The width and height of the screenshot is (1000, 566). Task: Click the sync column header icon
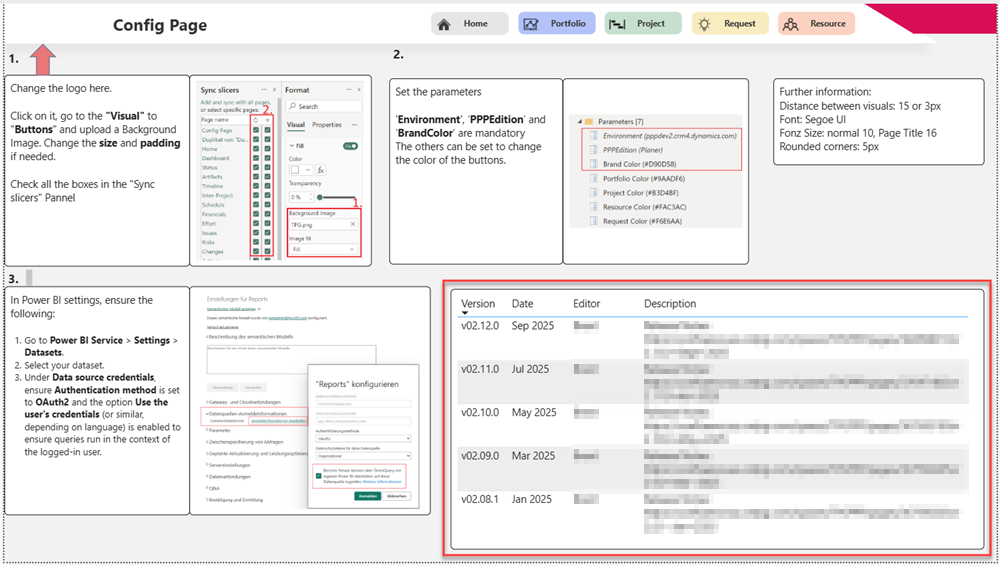pos(256,120)
